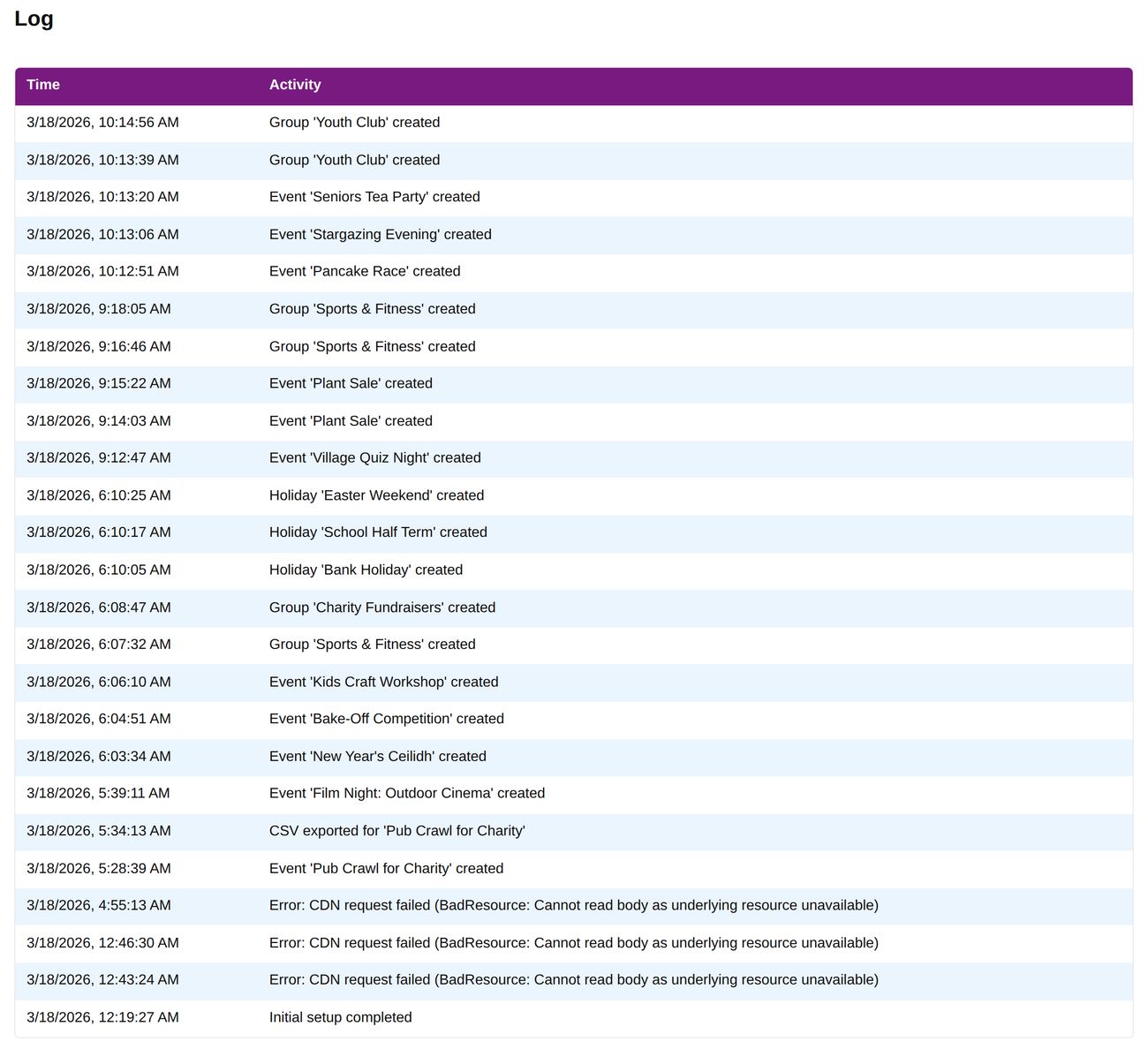The width and height of the screenshot is (1148, 1049).
Task: Click the 'Stargazing Evening' created log row
Action: 381,234
